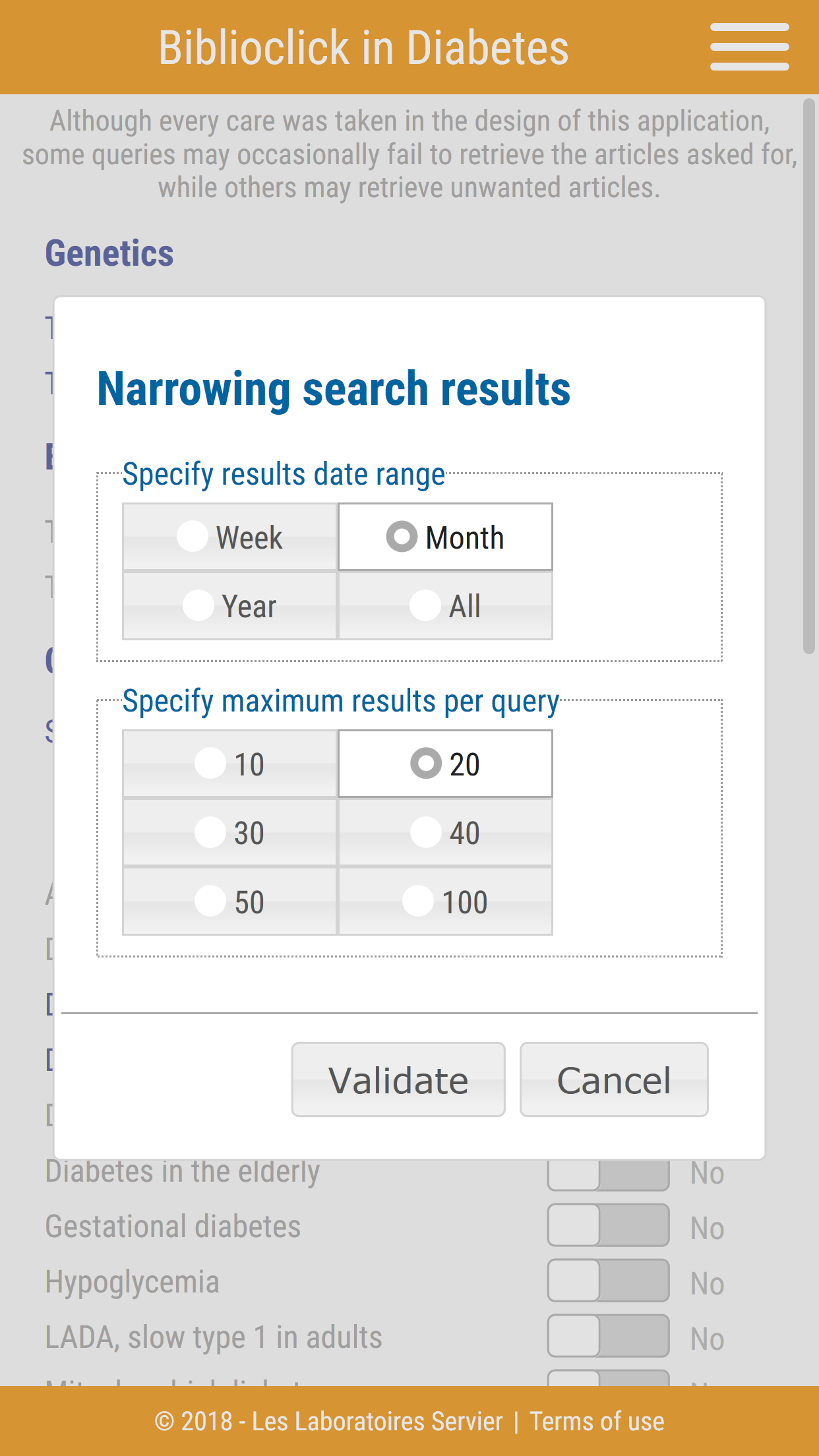819x1456 pixels.
Task: Turn on the Hypoglycemia switch
Action: [607, 1282]
